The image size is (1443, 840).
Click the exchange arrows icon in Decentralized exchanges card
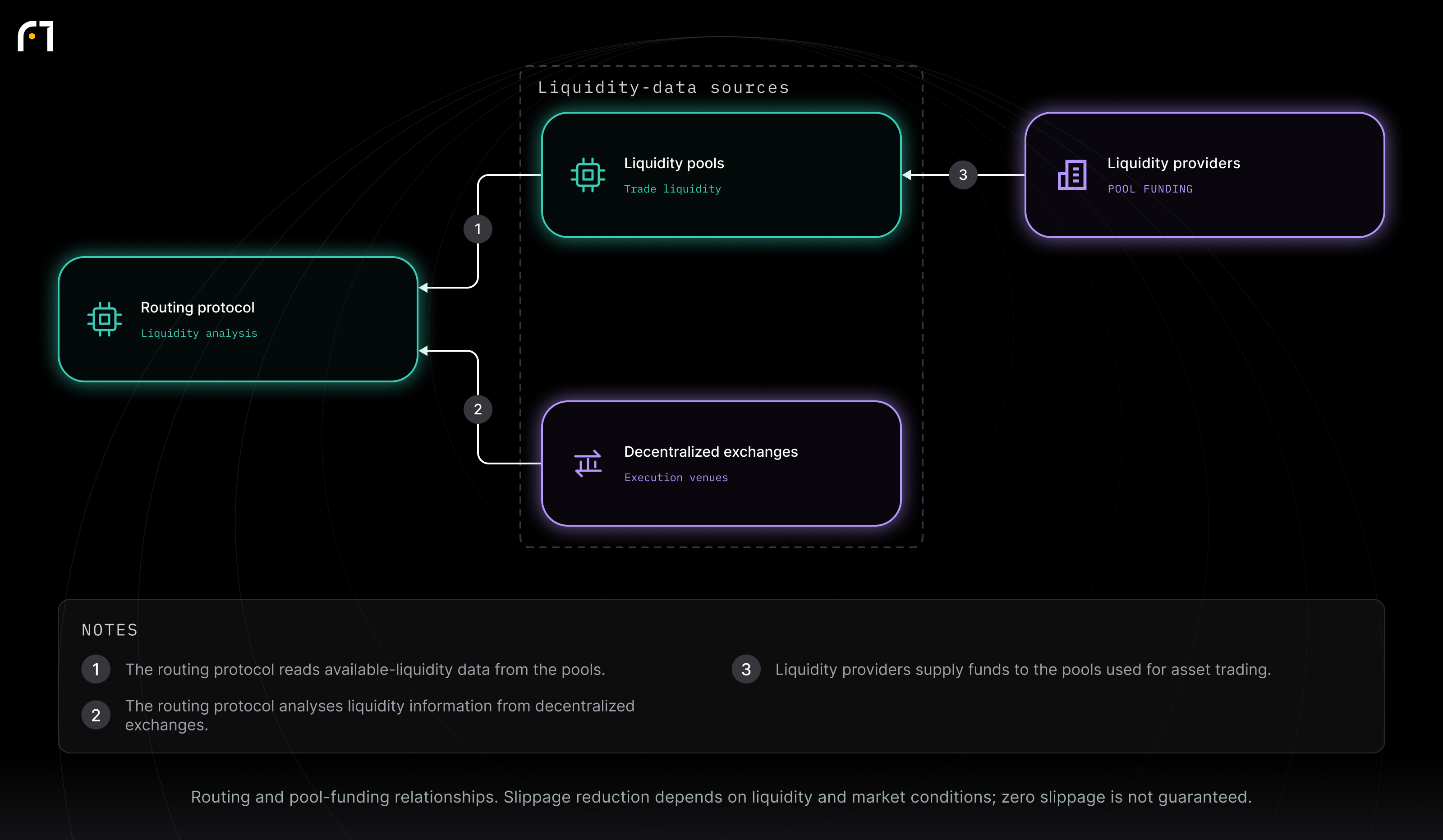pos(588,463)
